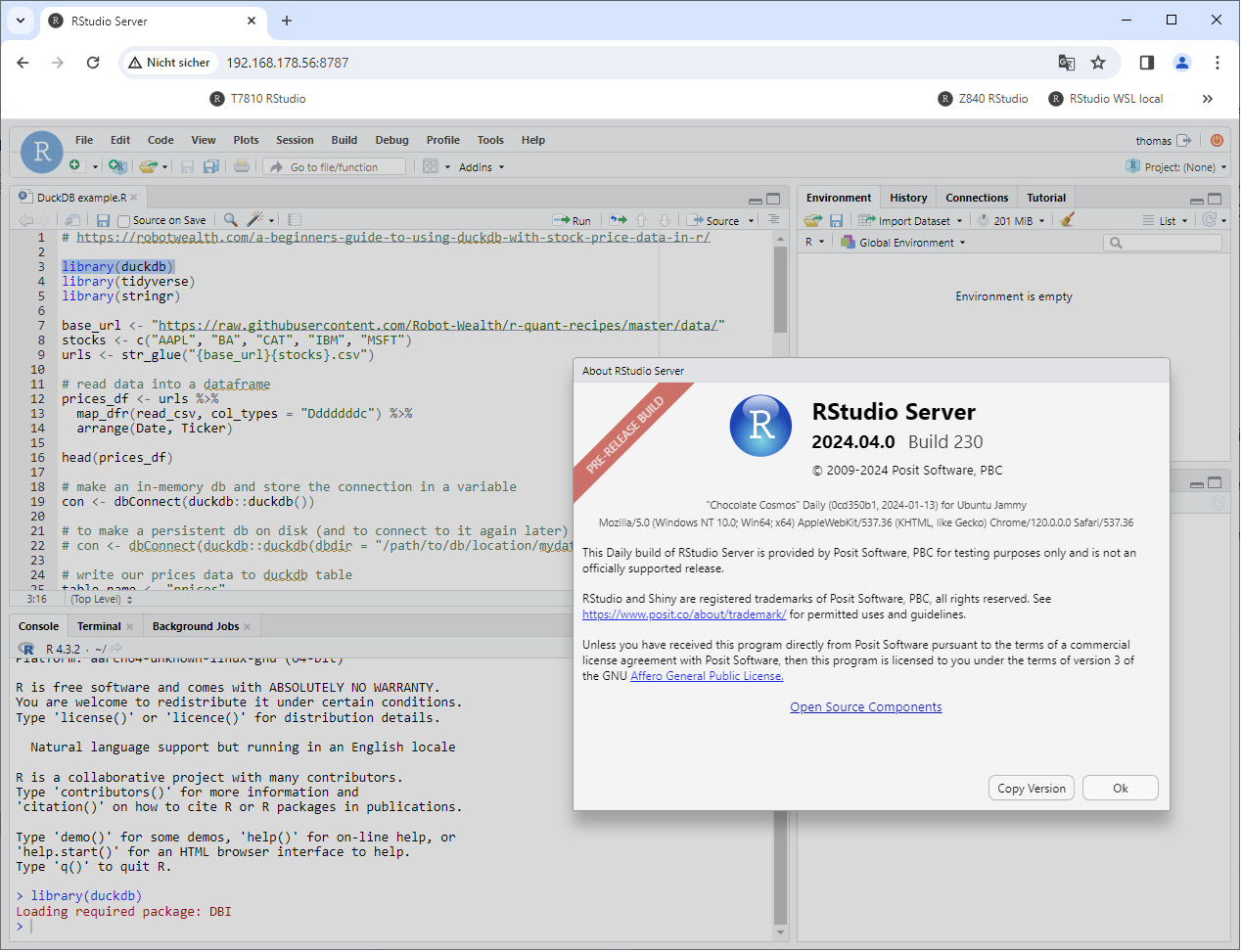The height and width of the screenshot is (952, 1242).
Task: Click the create a project icon
Action: tap(116, 166)
